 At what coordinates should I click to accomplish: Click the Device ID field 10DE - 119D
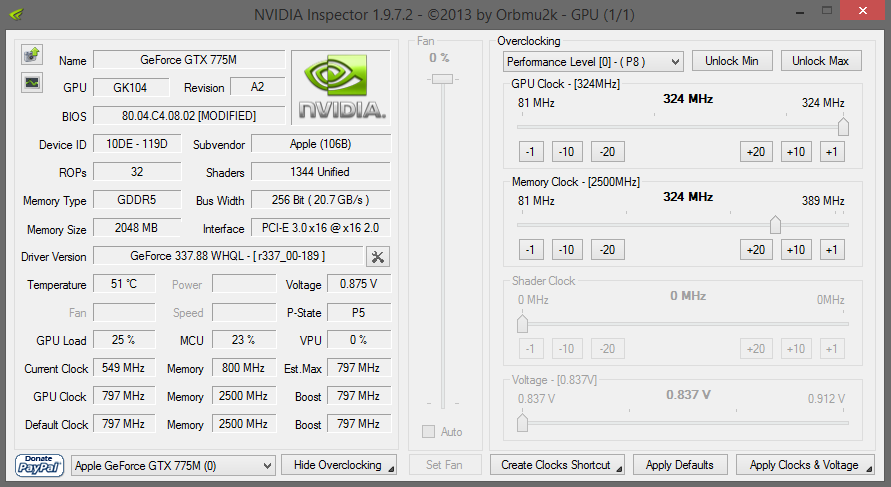137,144
